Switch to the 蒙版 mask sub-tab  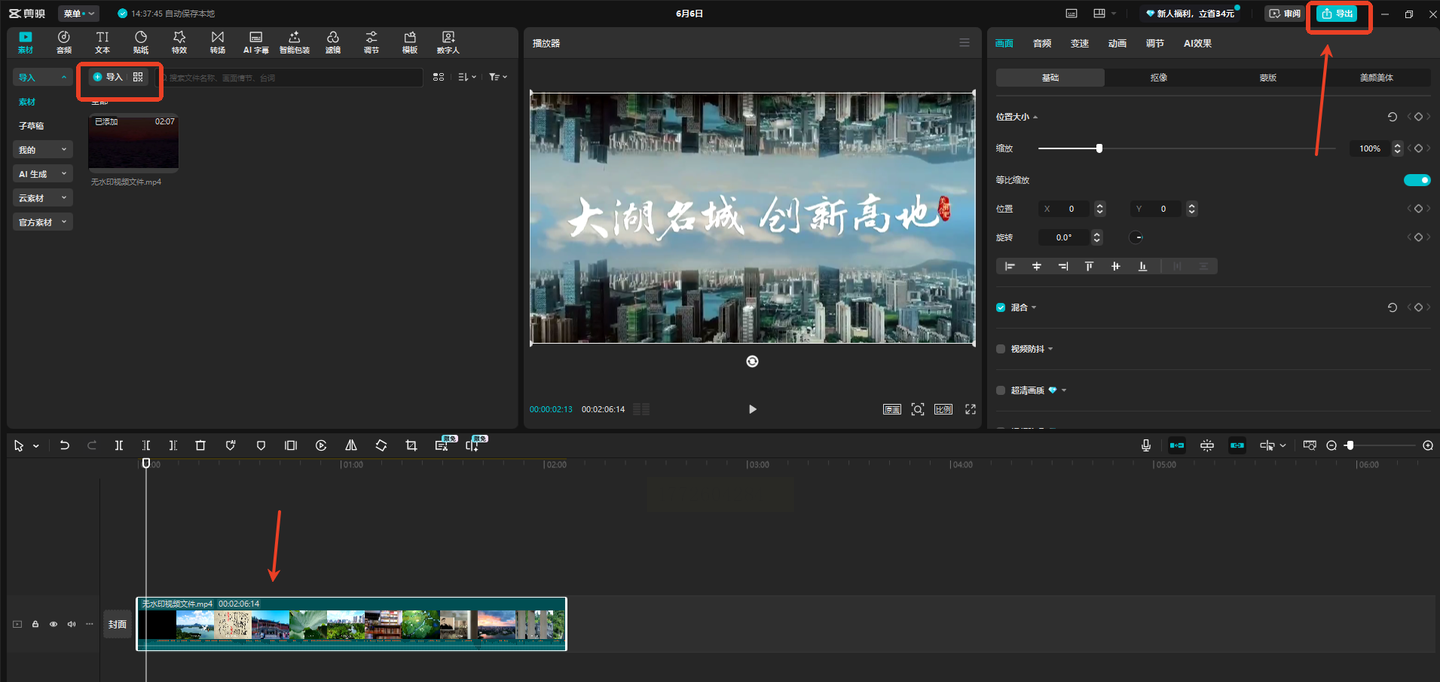tap(1267, 77)
